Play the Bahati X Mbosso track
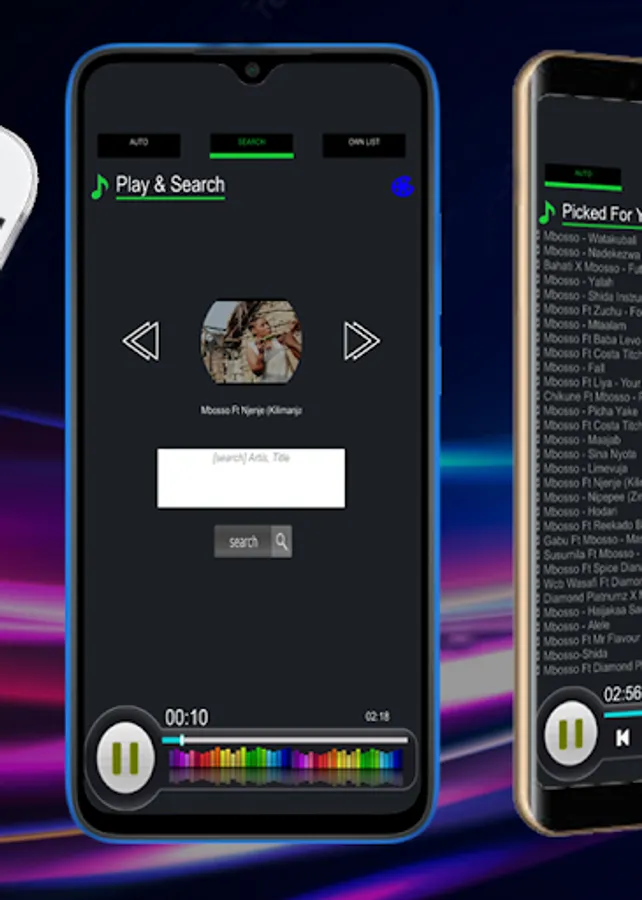The width and height of the screenshot is (642, 900). (592, 266)
